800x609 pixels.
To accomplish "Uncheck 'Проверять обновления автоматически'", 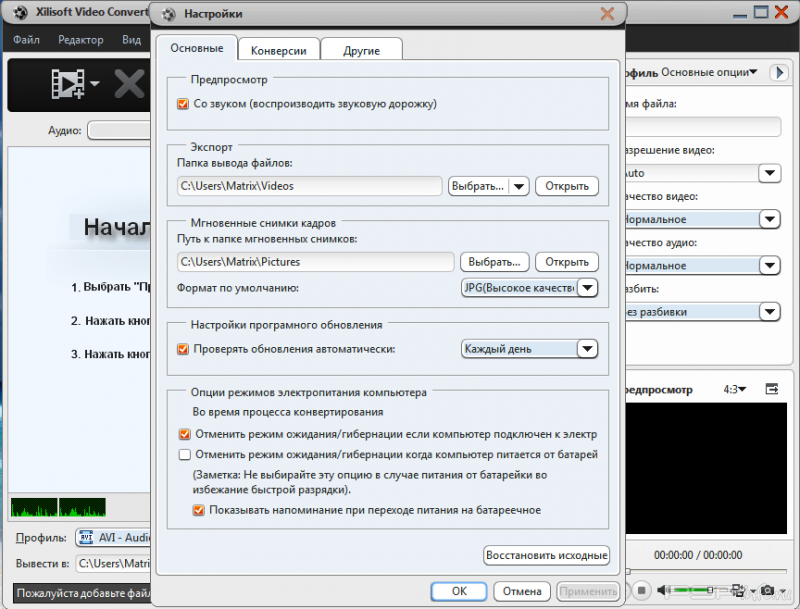I will [x=183, y=349].
